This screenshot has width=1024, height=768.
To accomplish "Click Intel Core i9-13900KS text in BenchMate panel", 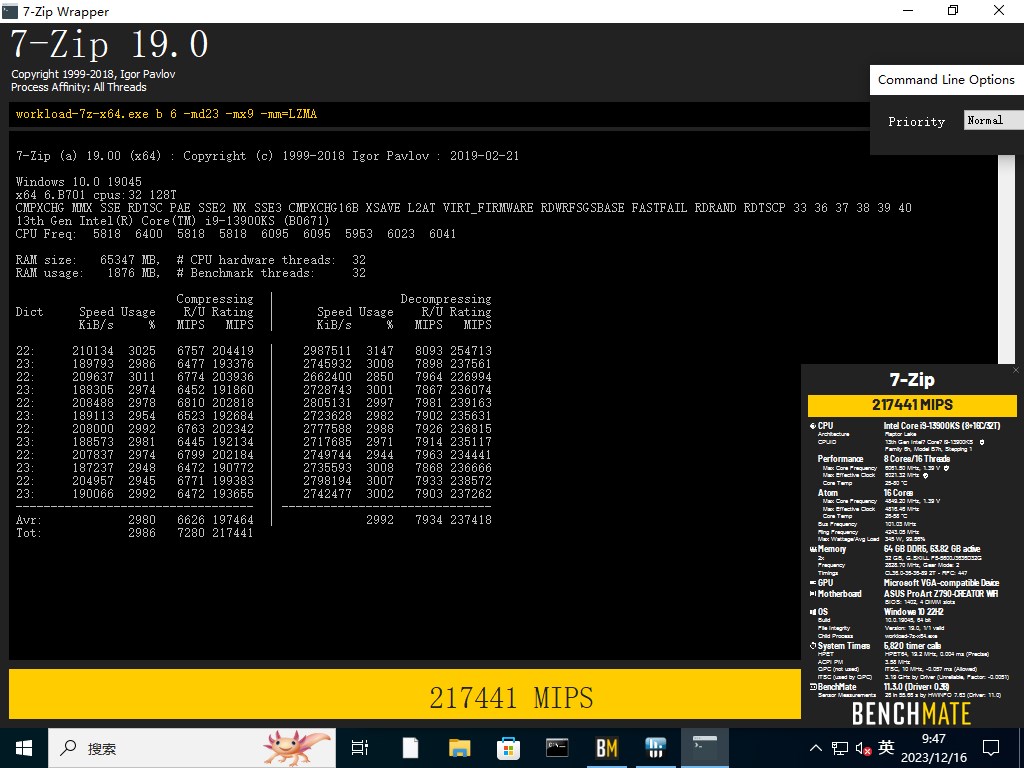I will (x=942, y=426).
